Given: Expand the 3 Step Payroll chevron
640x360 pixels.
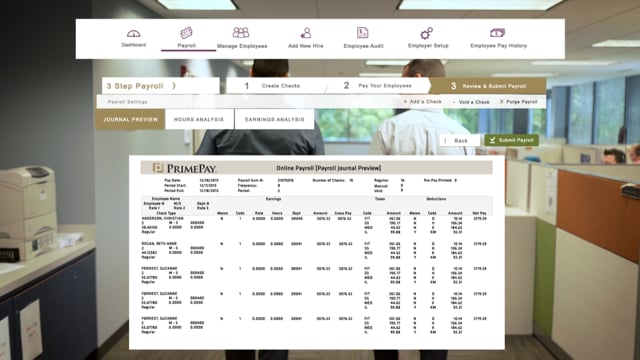Looking at the screenshot, I should click(174, 86).
